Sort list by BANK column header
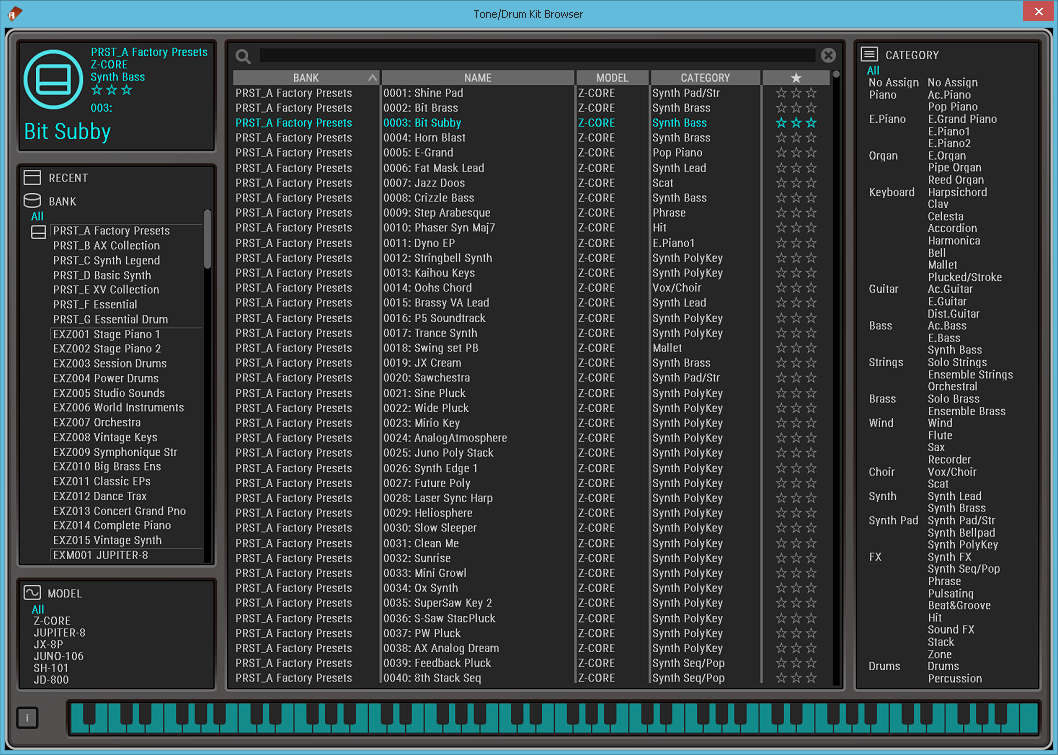Viewport: 1058px width, 755px height. (x=306, y=78)
